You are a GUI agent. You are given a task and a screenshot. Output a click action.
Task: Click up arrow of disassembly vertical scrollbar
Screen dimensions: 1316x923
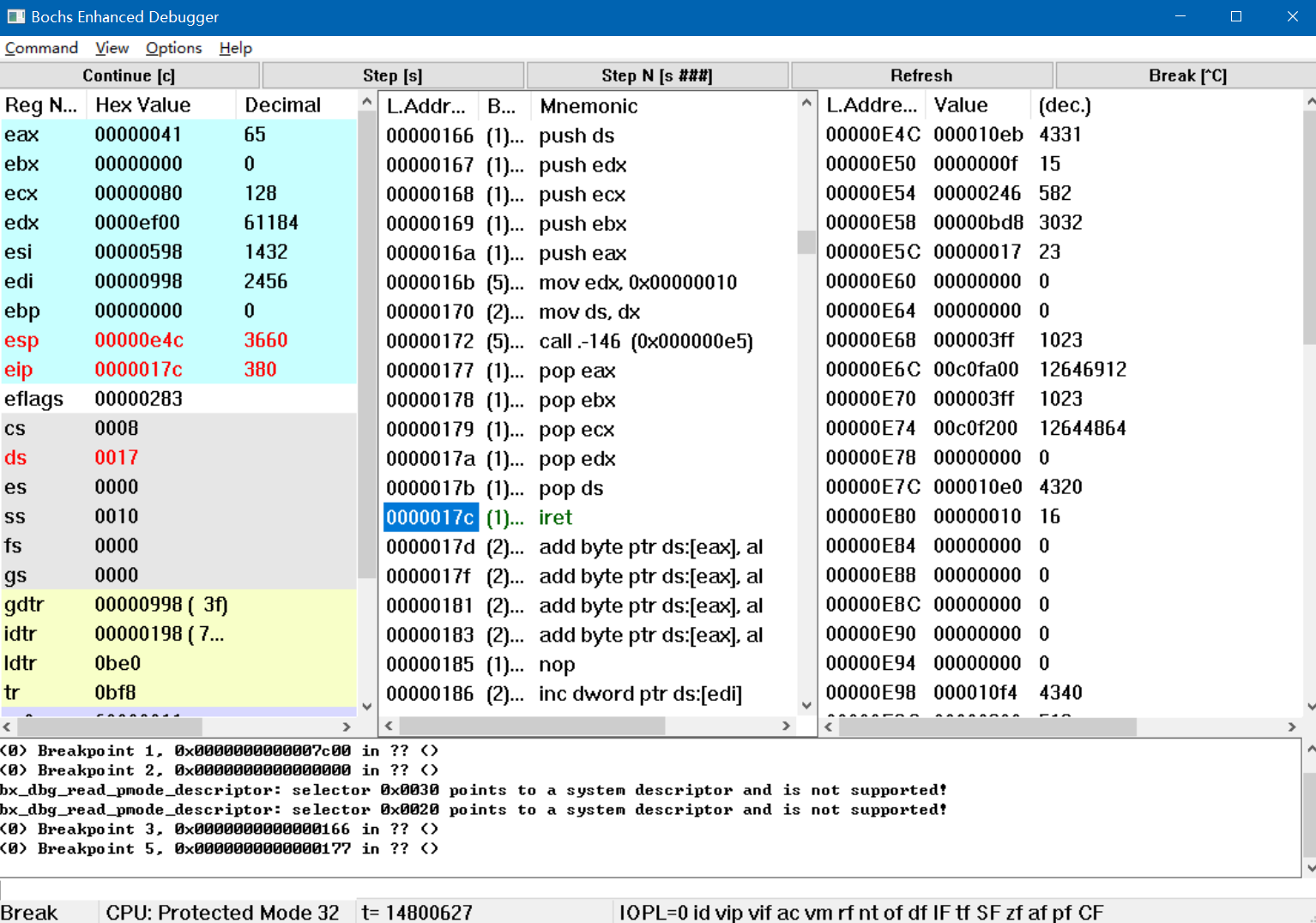pyautogui.click(x=806, y=103)
